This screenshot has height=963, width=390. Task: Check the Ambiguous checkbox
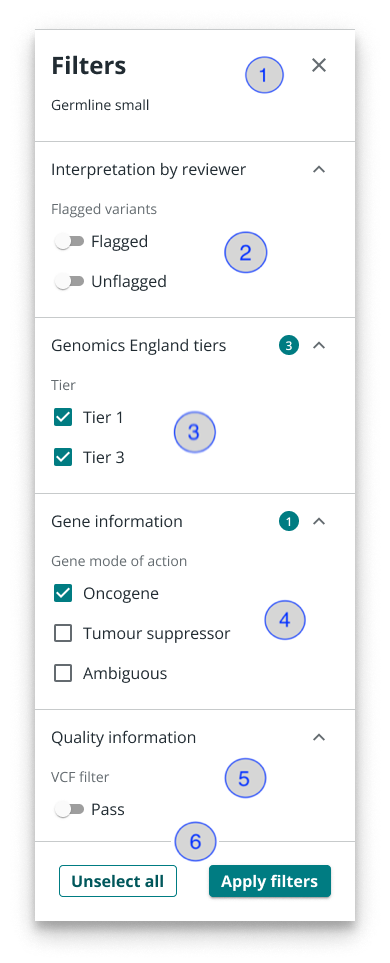(x=63, y=674)
